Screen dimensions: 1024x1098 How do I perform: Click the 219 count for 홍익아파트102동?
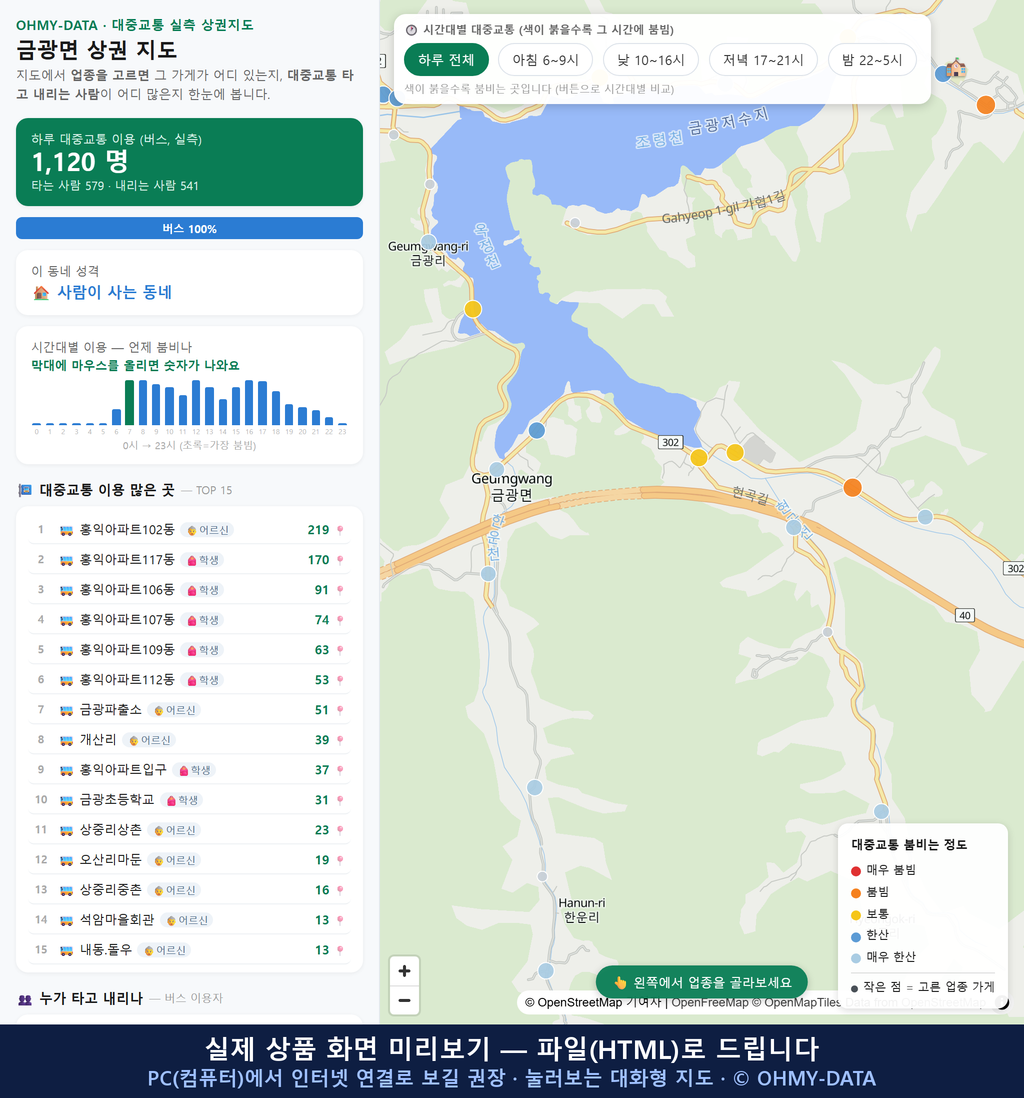[318, 530]
